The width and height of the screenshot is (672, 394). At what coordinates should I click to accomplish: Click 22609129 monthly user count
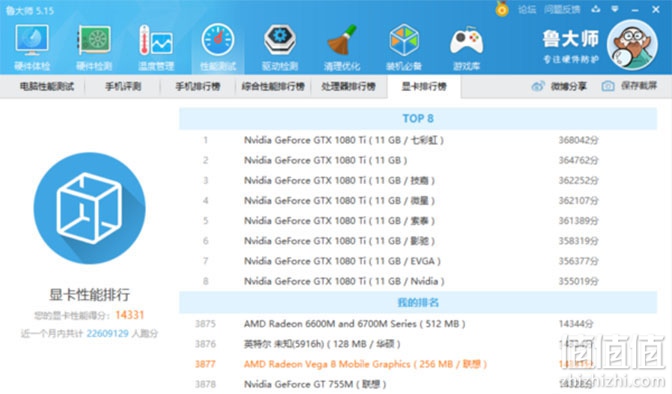pyautogui.click(x=108, y=334)
